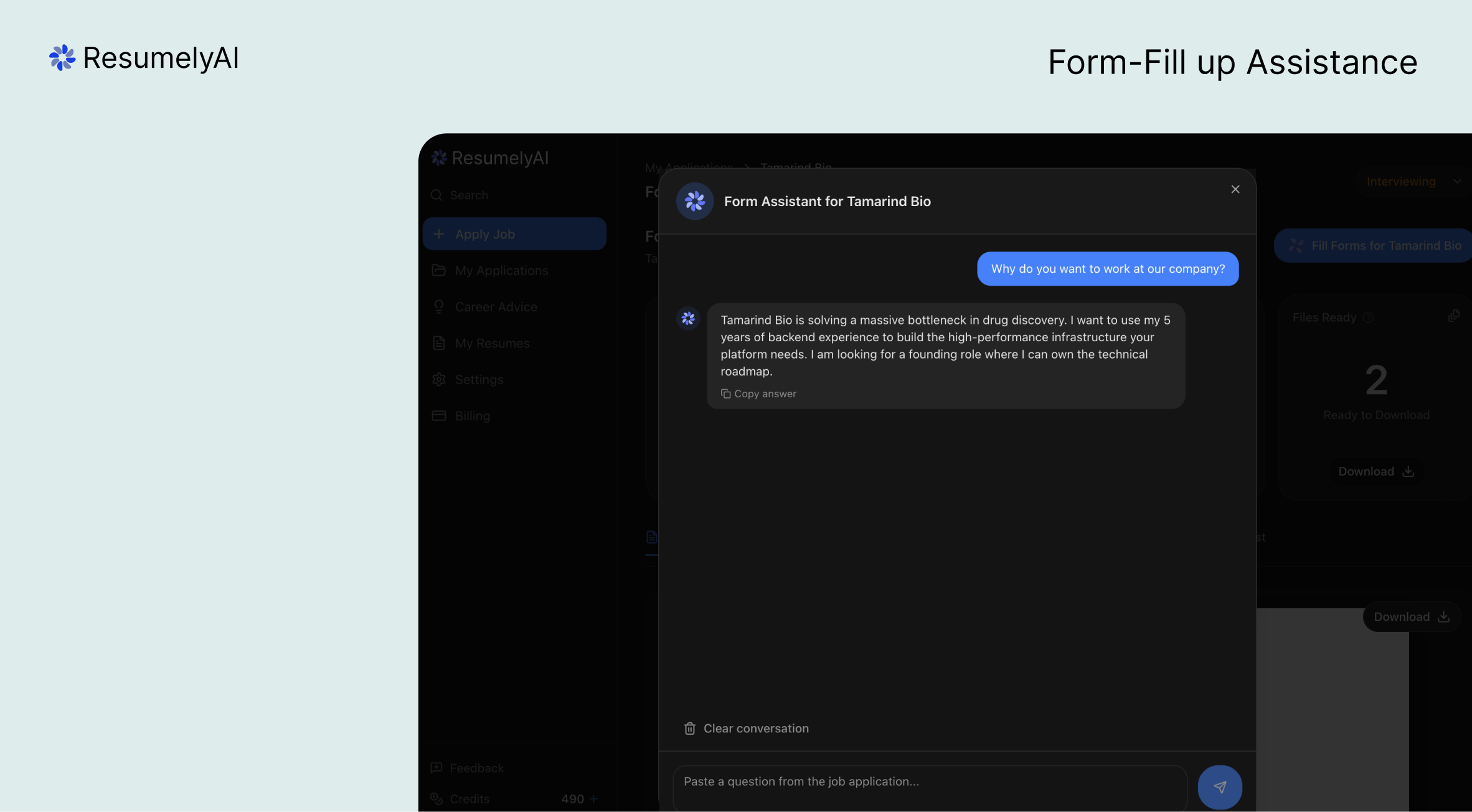This screenshot has height=812, width=1472.
Task: Click the Clear conversation trash icon
Action: point(690,729)
